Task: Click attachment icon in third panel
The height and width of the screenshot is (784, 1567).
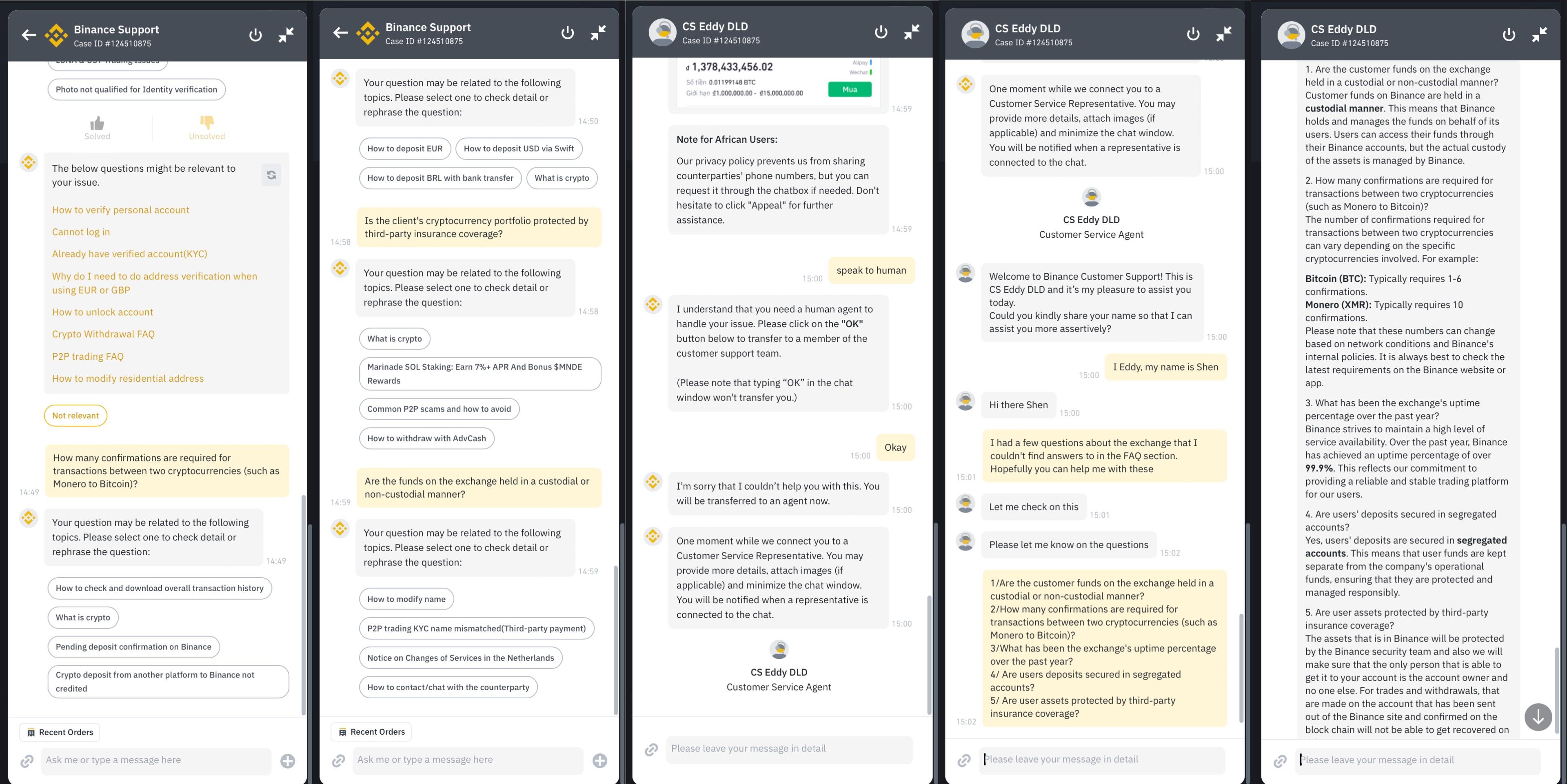Action: point(652,750)
